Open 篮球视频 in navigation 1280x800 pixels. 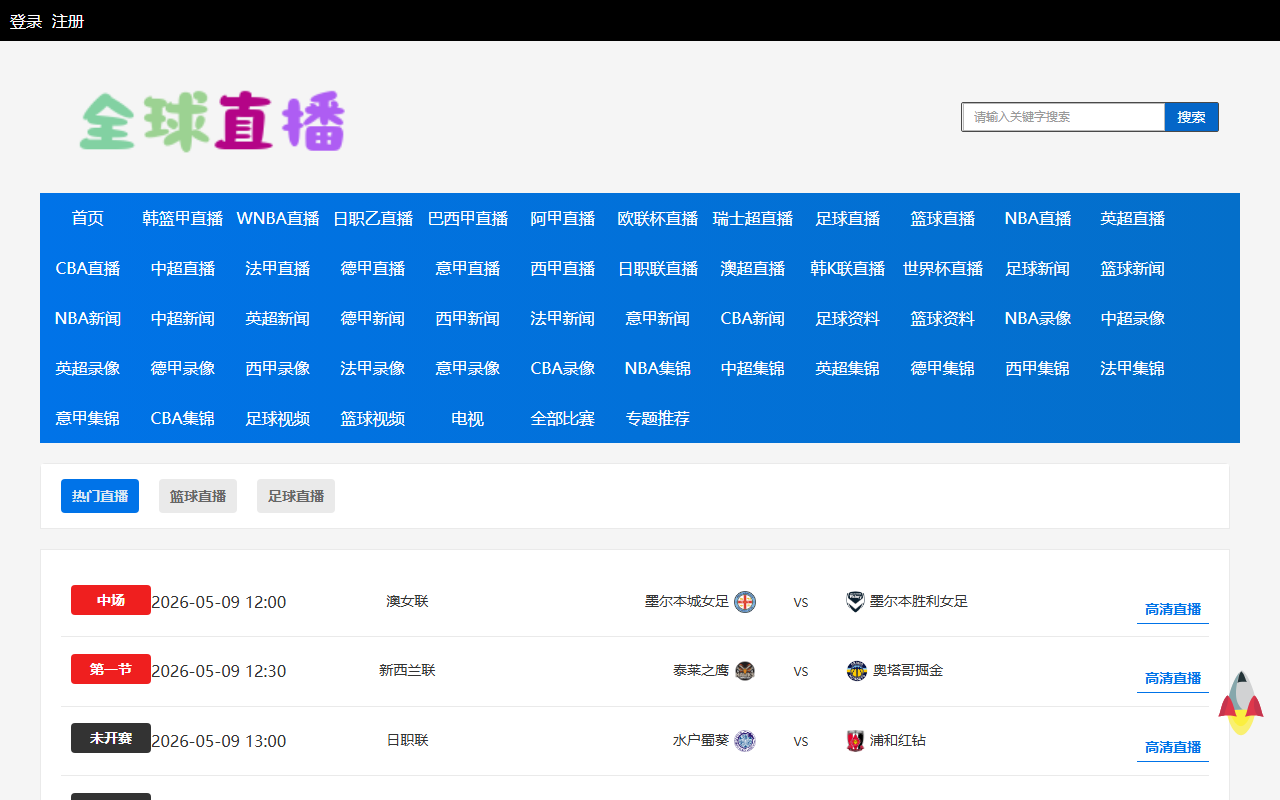pos(373,418)
